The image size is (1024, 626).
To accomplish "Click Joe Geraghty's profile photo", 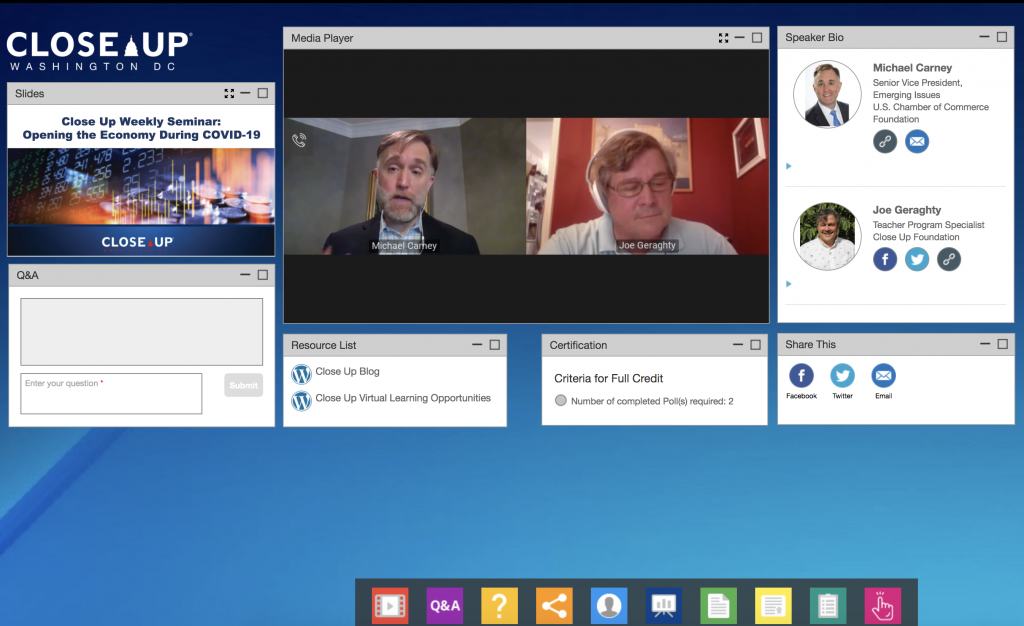I will click(827, 236).
